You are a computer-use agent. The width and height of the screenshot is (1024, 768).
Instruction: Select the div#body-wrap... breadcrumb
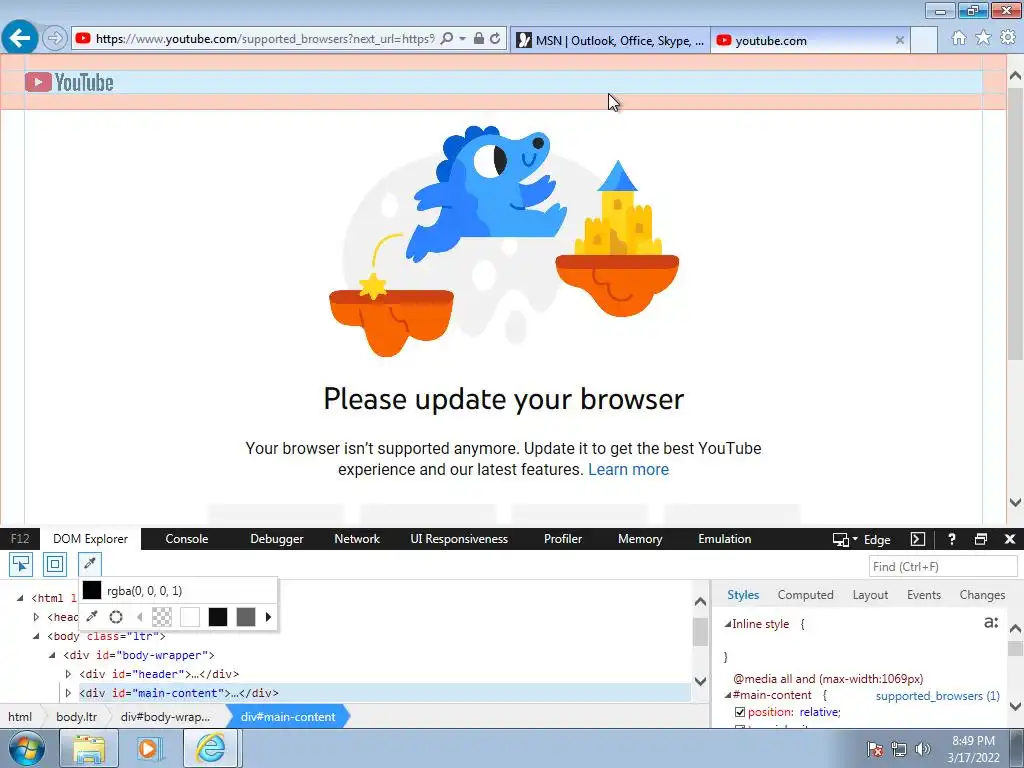coord(165,716)
